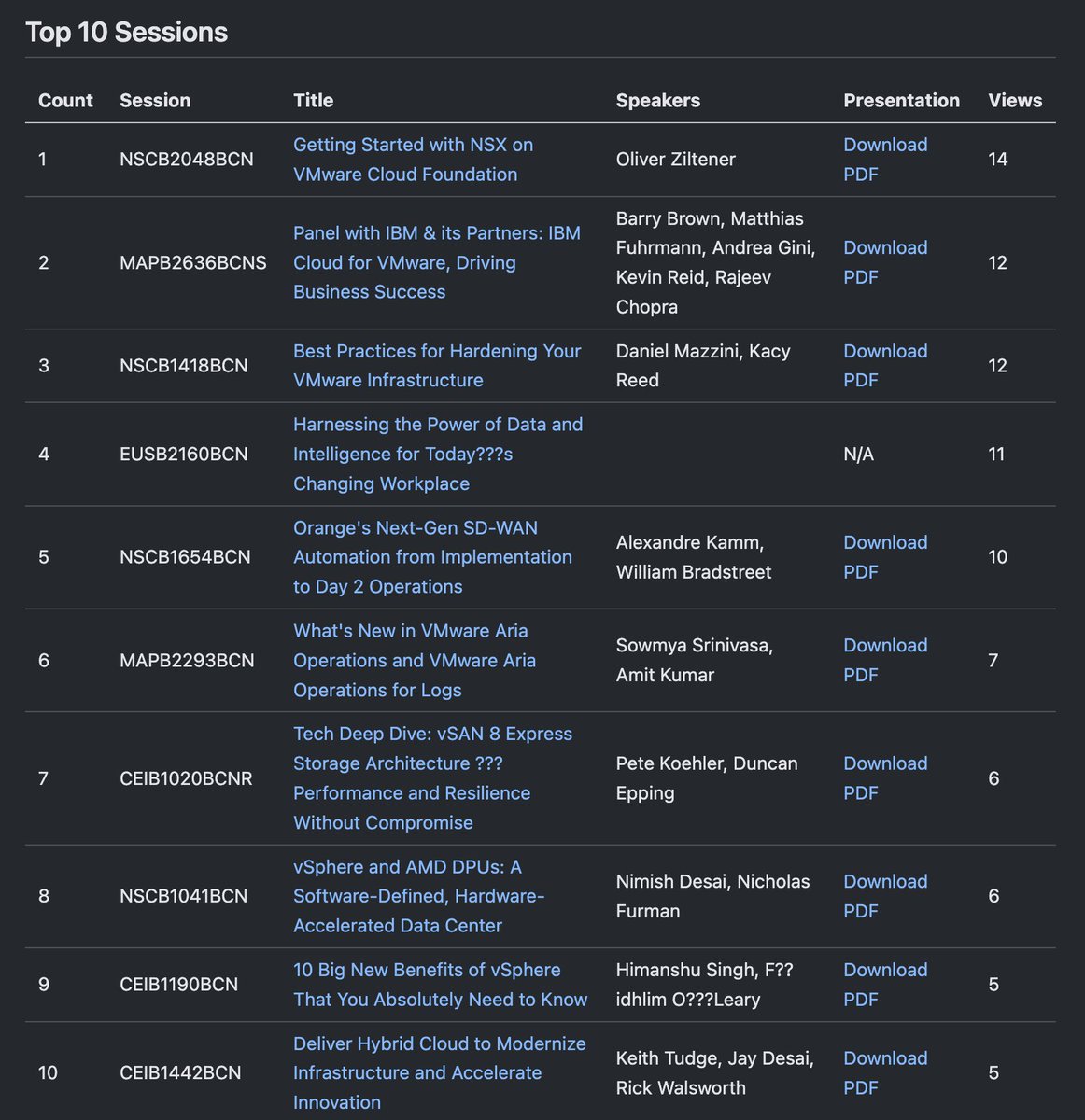This screenshot has height=1120, width=1085.
Task: Click the 'Count' column header
Action: pyautogui.click(x=65, y=100)
